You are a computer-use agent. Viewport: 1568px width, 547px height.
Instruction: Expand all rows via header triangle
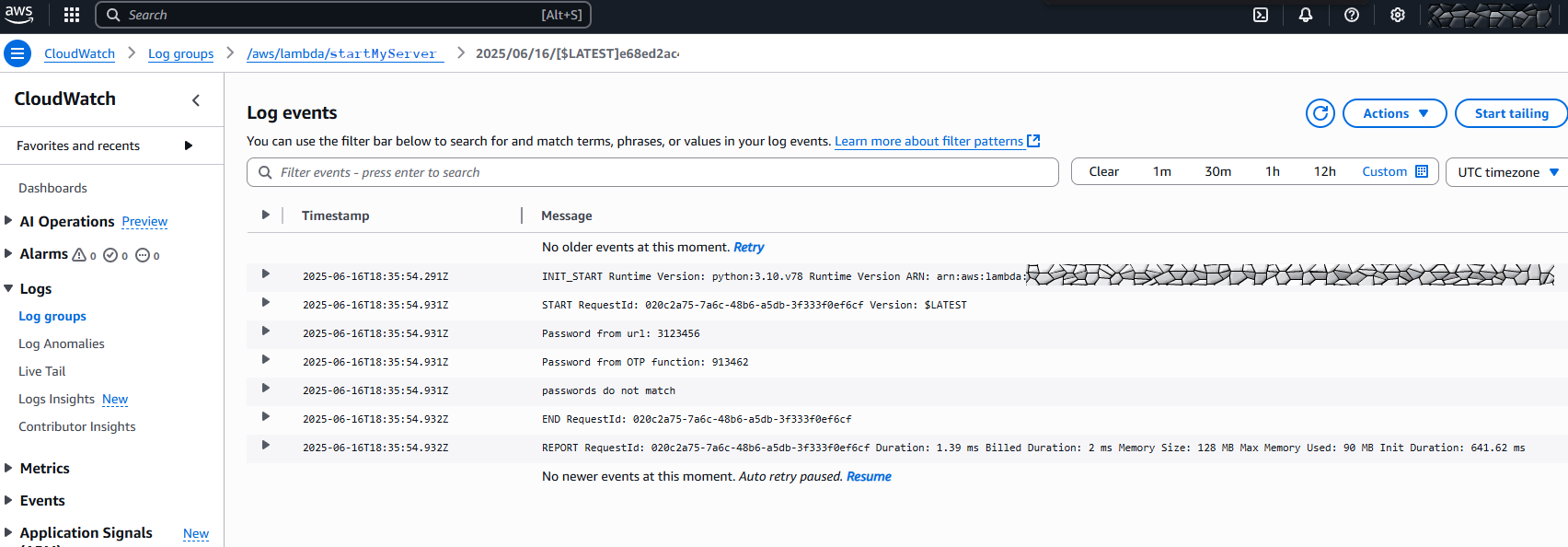(265, 215)
